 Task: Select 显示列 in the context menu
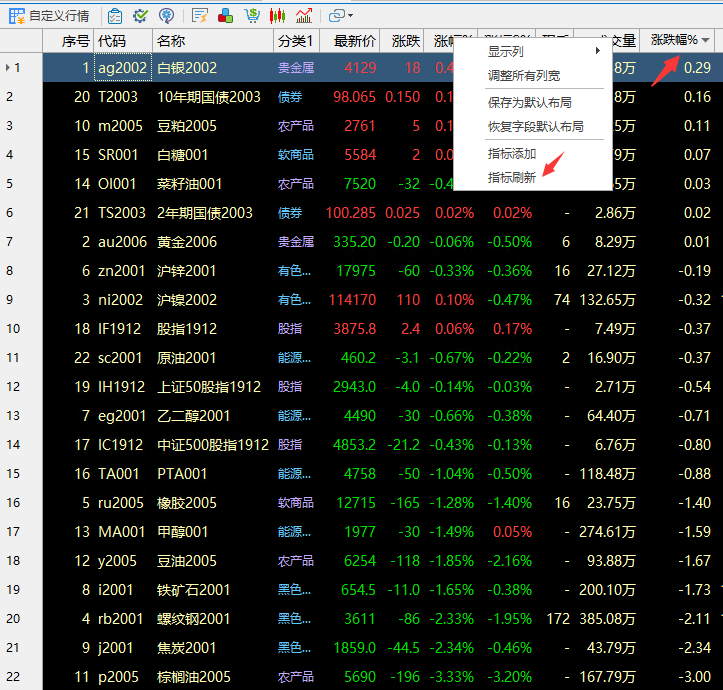506,51
